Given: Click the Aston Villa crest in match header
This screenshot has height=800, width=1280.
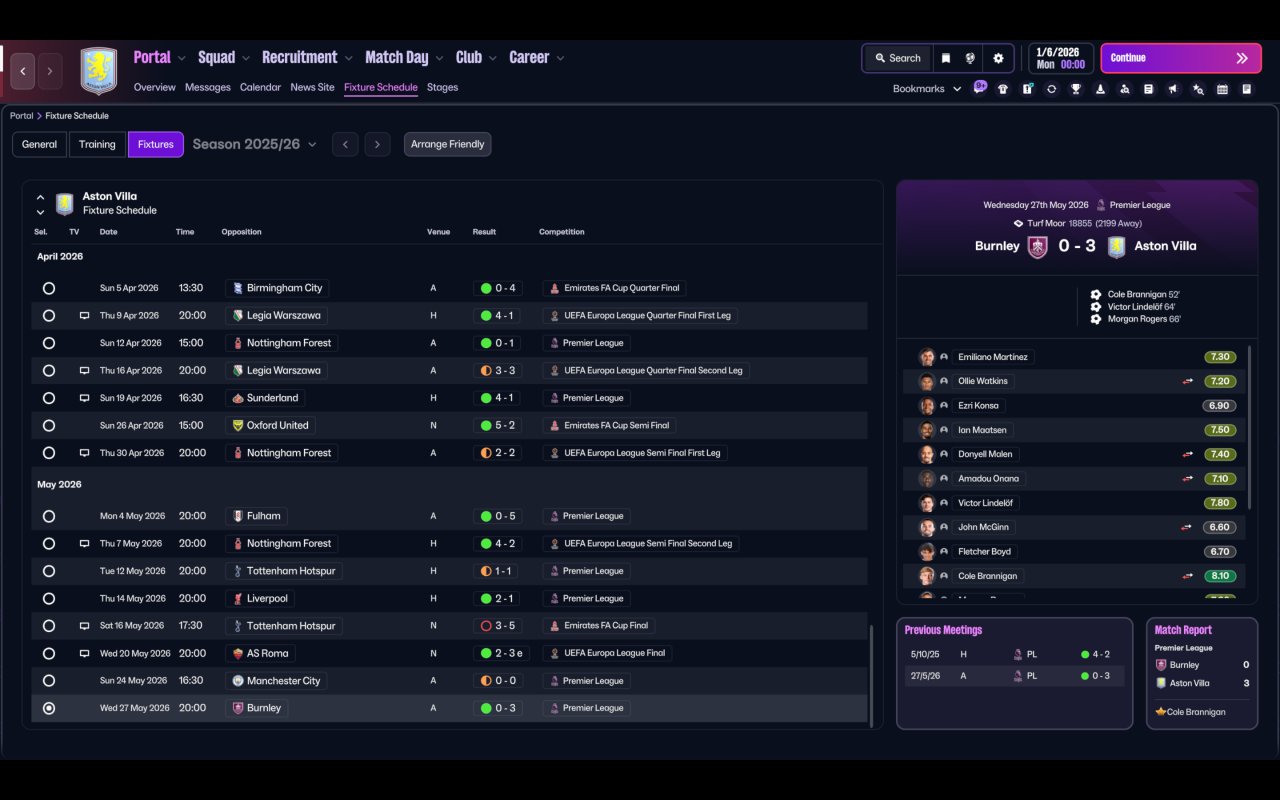Looking at the screenshot, I should pyautogui.click(x=1117, y=246).
